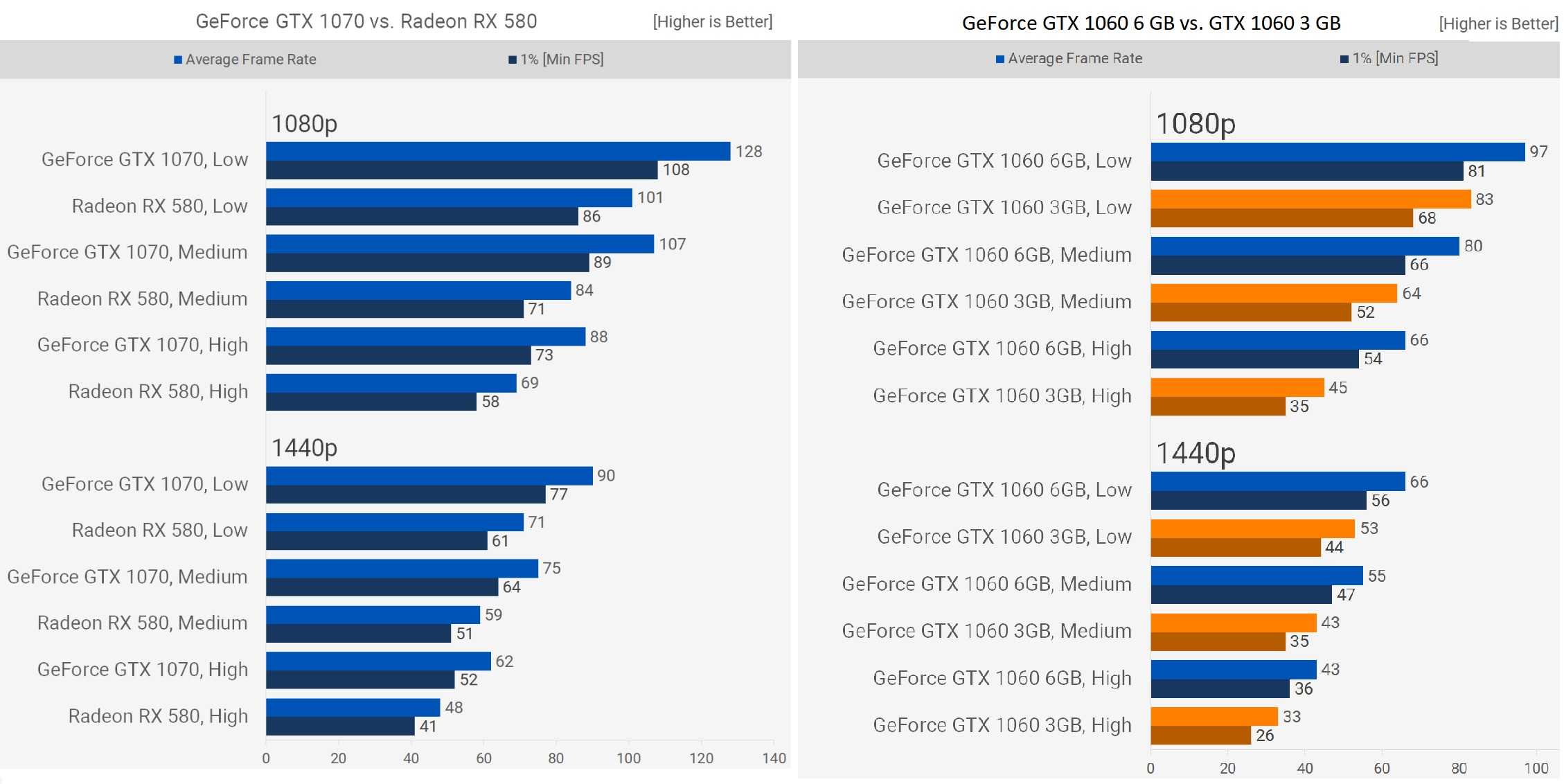Click the value label '73' in left chart
1564x784 pixels.
point(544,355)
